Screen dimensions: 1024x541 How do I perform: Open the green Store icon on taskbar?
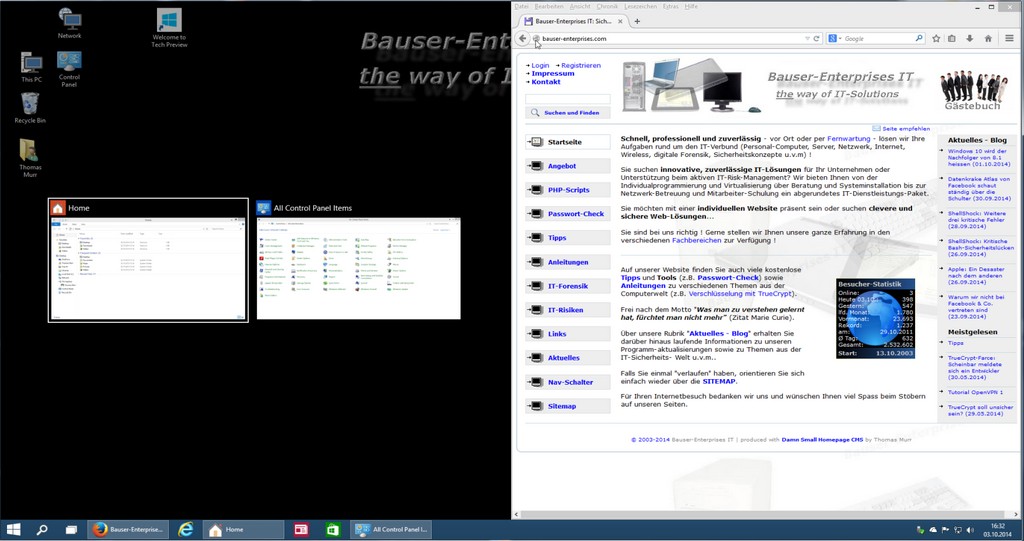(332, 530)
